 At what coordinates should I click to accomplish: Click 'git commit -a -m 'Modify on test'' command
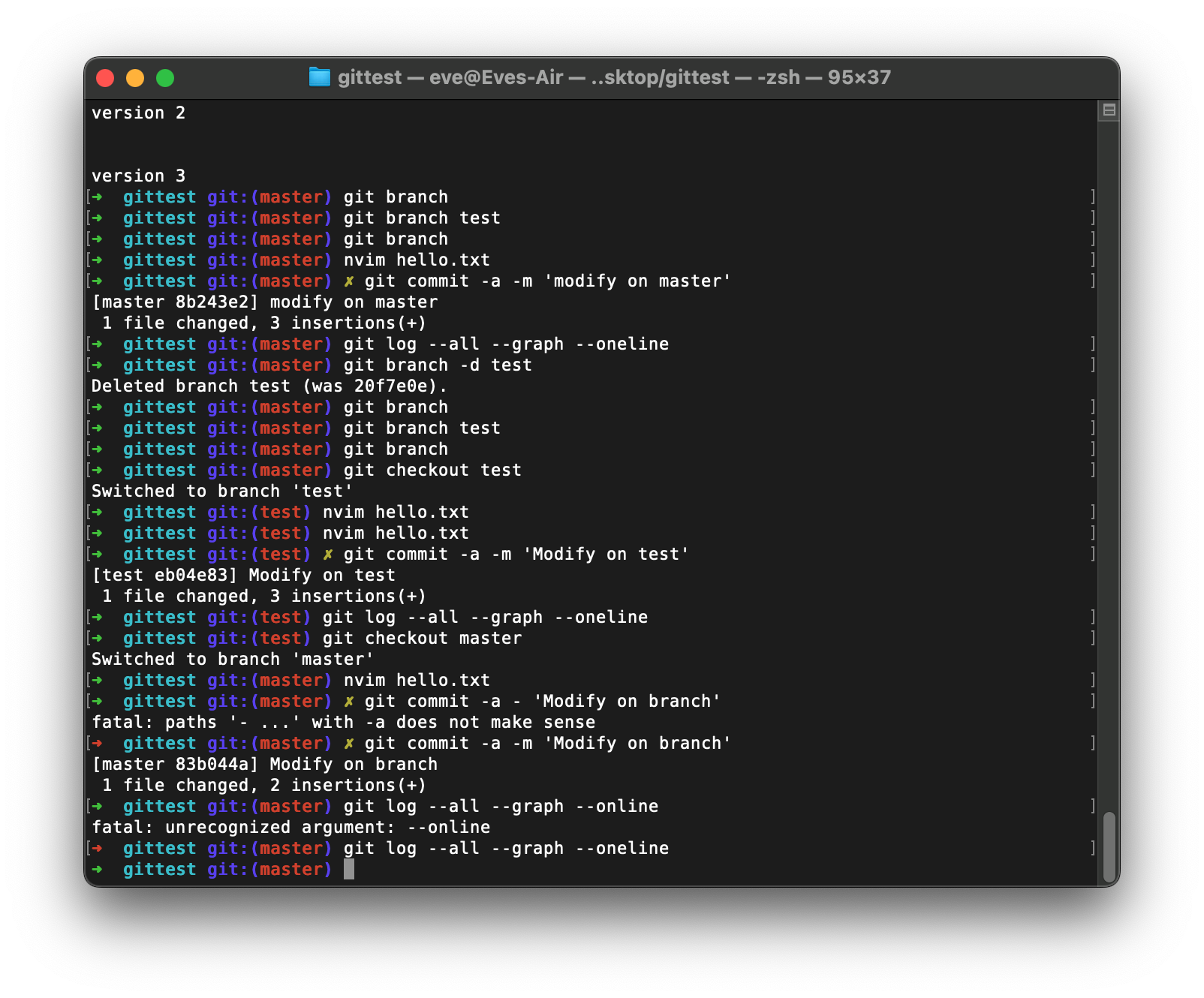click(516, 554)
